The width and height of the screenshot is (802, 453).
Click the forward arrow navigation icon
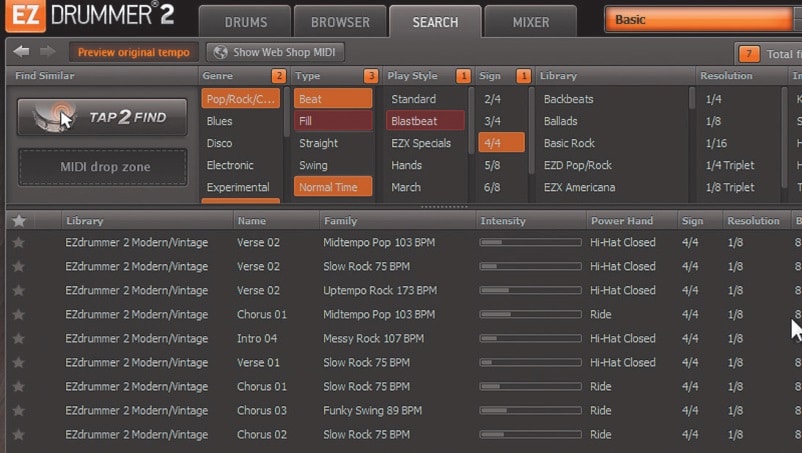tap(48, 51)
